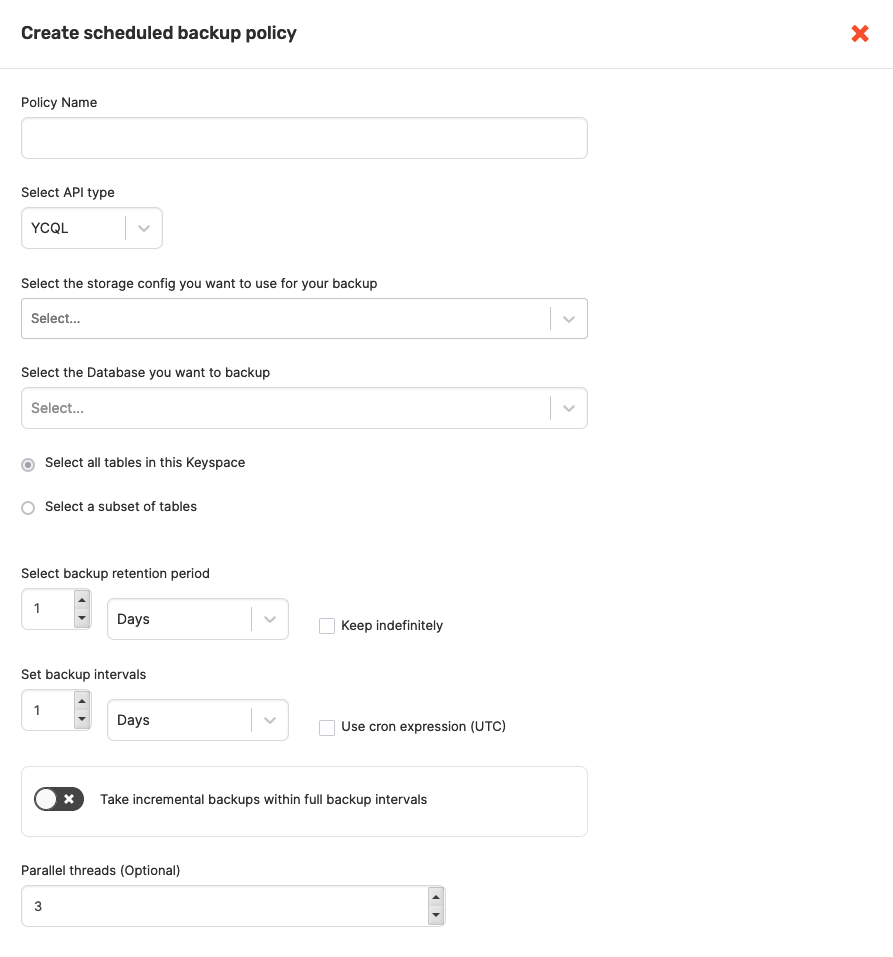Click the Parallel threads number input
This screenshot has height=957, width=893.
[x=220, y=906]
